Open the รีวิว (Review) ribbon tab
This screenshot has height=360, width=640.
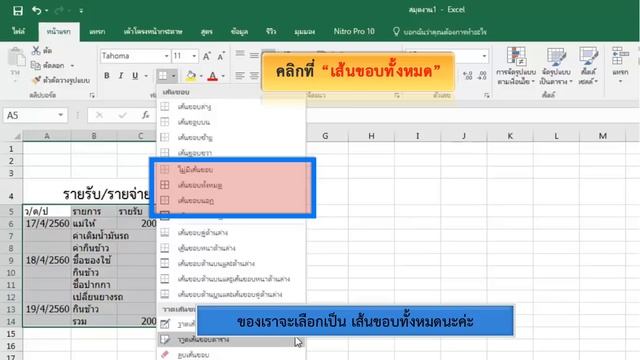tap(271, 31)
